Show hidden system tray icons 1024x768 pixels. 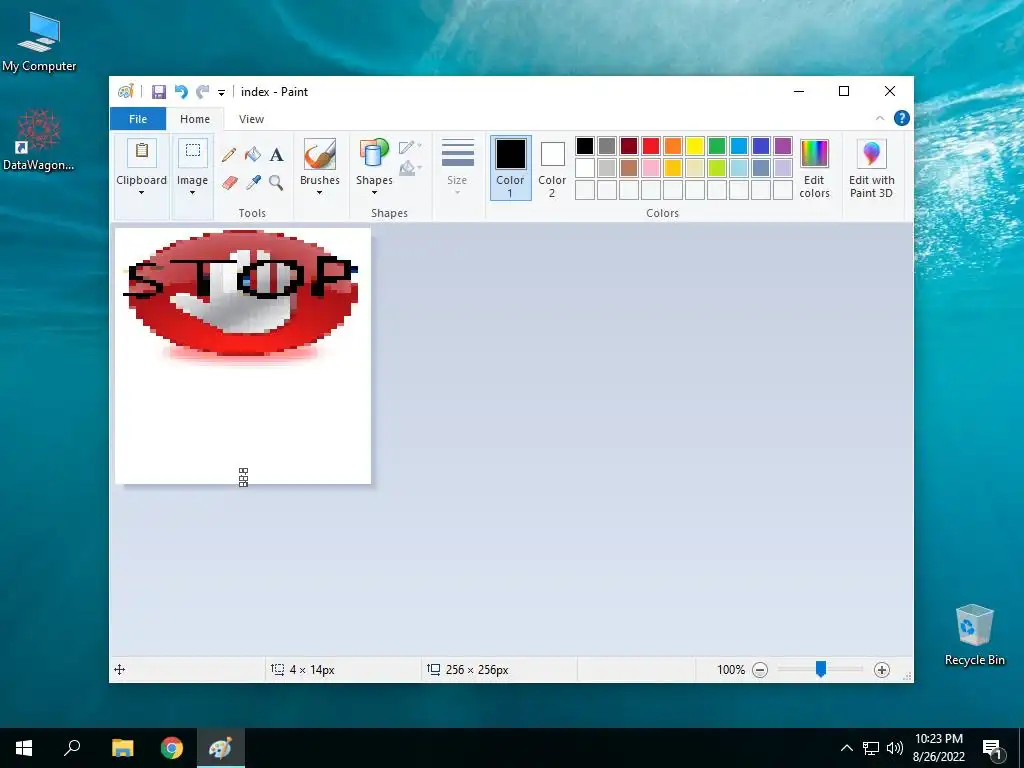click(846, 748)
